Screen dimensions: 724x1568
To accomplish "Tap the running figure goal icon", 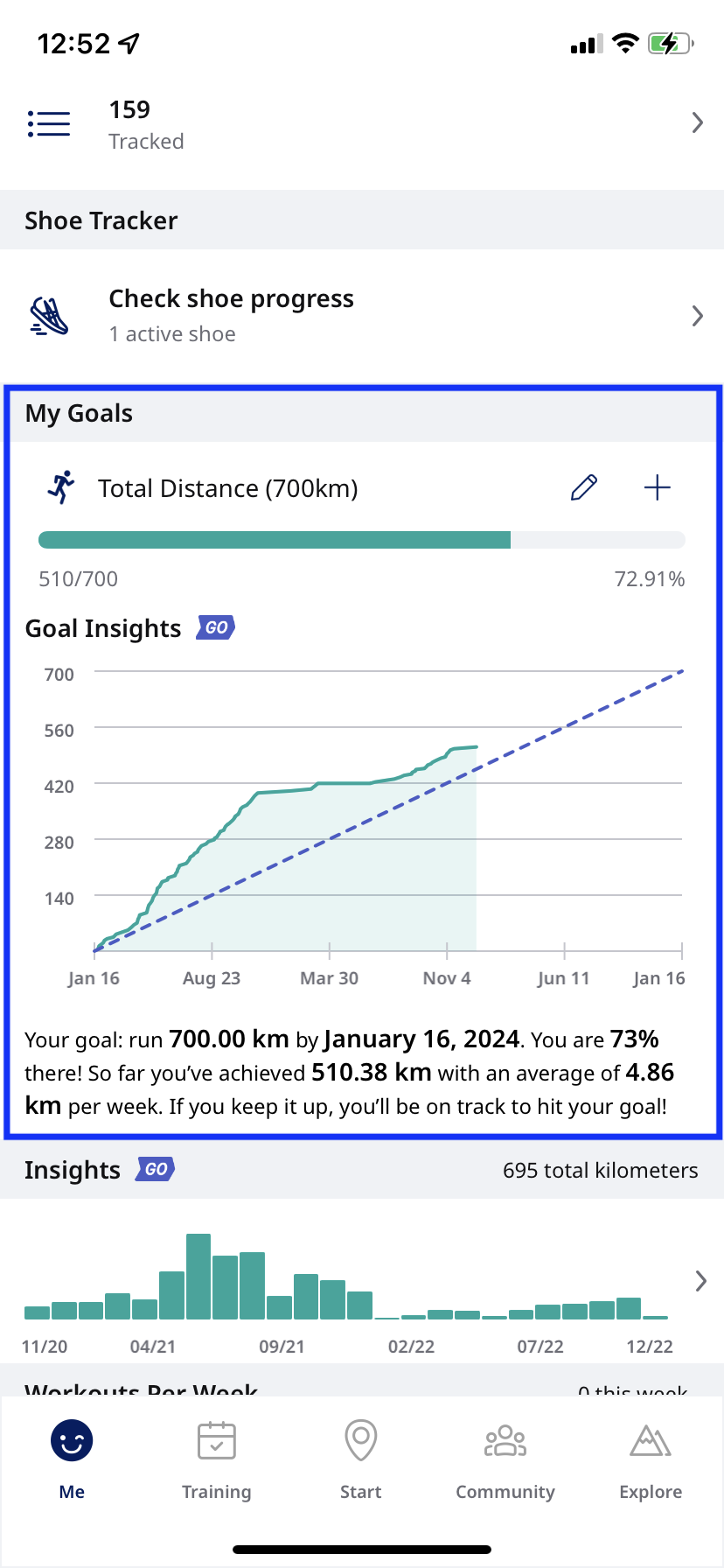I will pyautogui.click(x=61, y=487).
